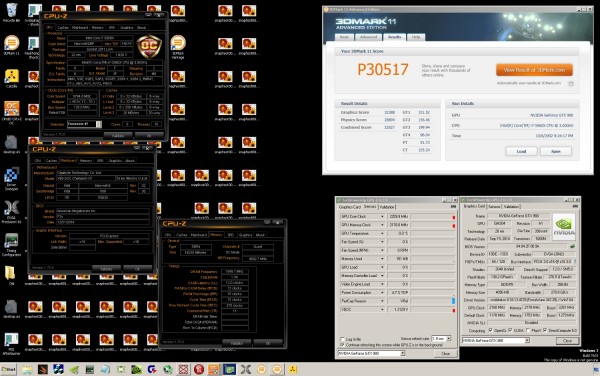Open the 3DMark Vantage desktop shortcut

tap(178, 47)
